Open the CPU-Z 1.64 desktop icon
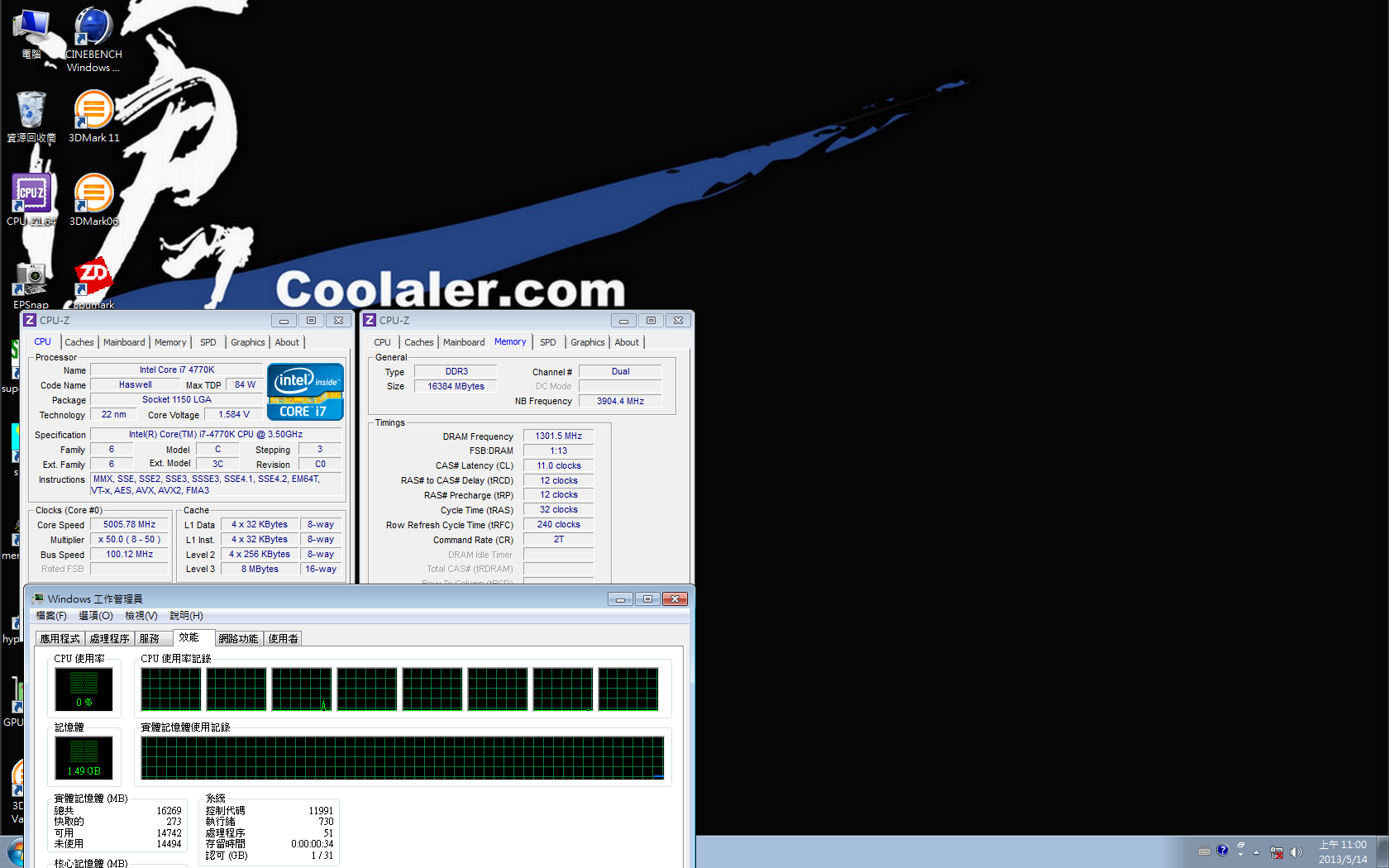The width and height of the screenshot is (1389, 868). pyautogui.click(x=31, y=199)
